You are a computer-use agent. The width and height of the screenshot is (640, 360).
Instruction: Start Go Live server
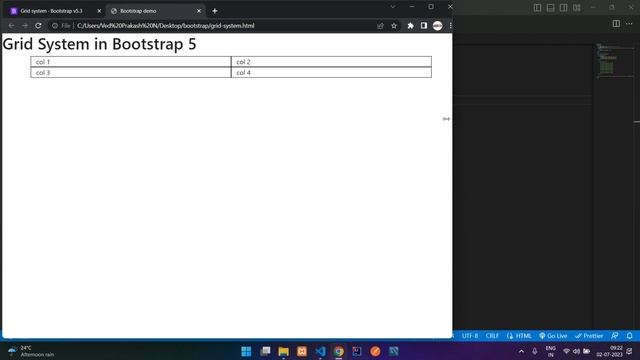553,336
